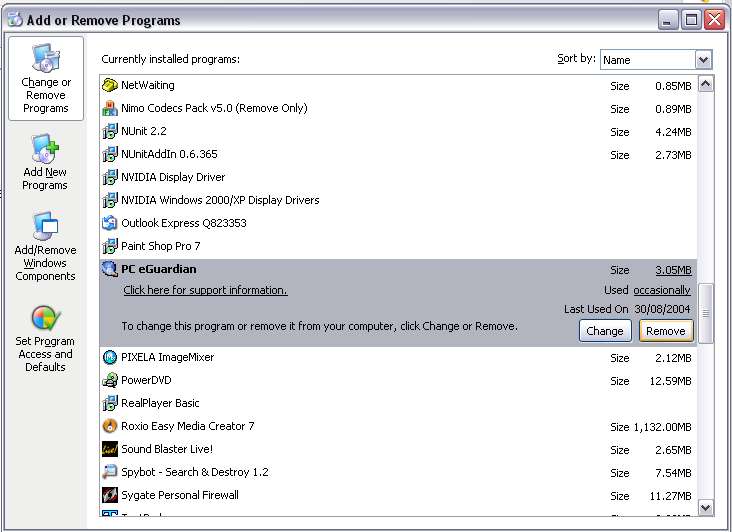This screenshot has width=732, height=532.
Task: Click the Nimo Codecs Pack icon
Action: click(x=110, y=109)
